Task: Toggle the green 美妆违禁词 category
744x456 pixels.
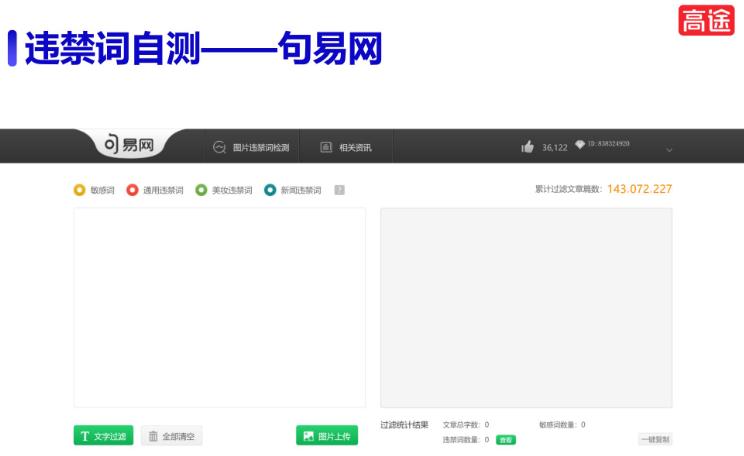Action: tap(201, 190)
